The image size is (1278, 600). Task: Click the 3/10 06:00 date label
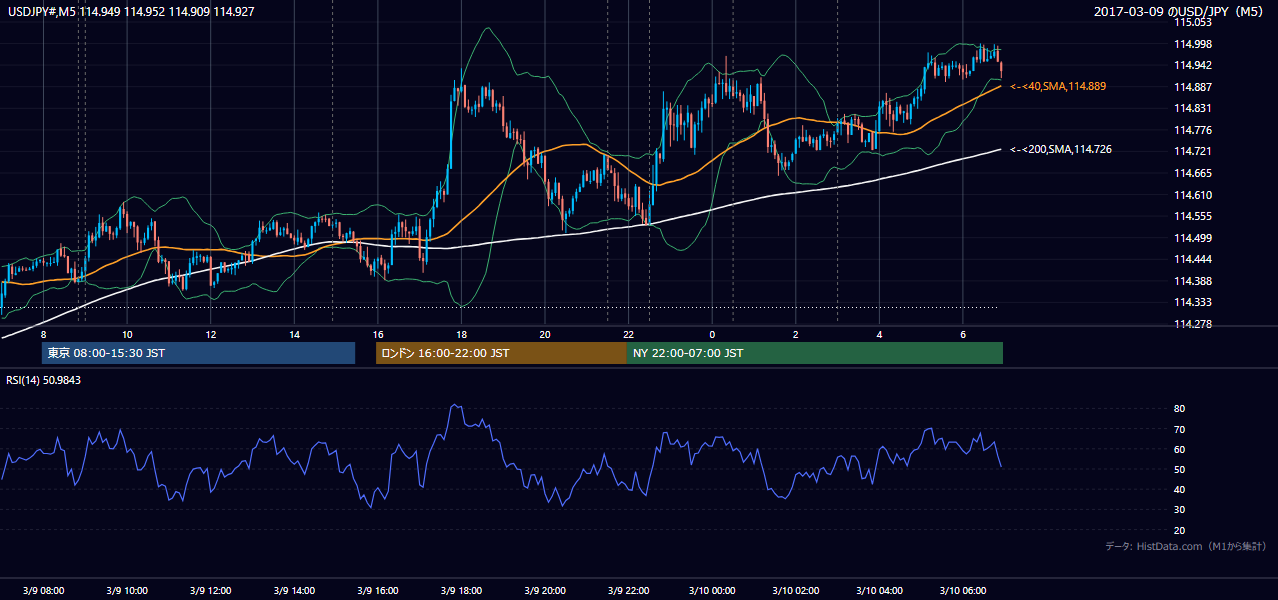tap(962, 590)
